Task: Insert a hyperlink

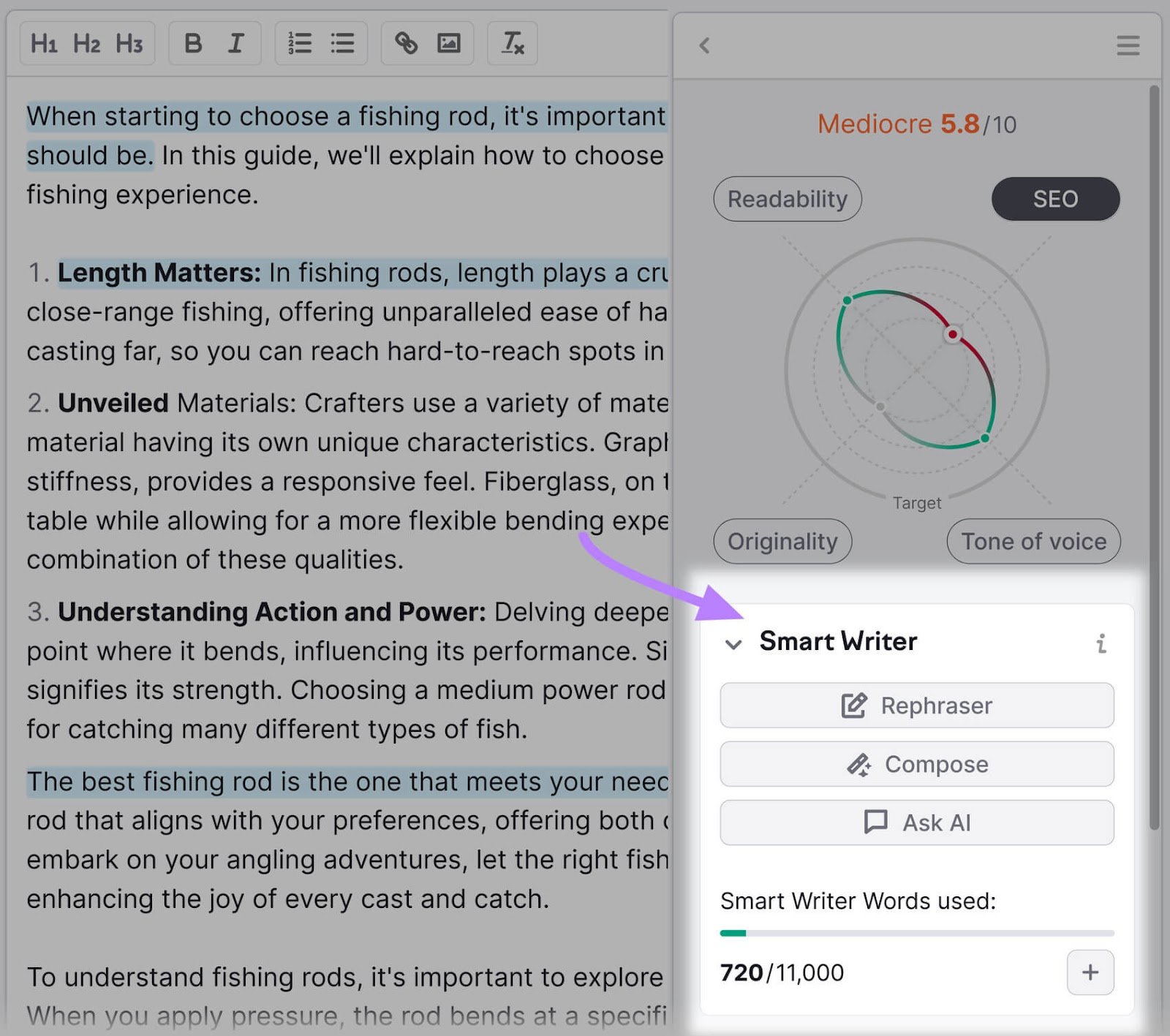Action: [x=407, y=43]
